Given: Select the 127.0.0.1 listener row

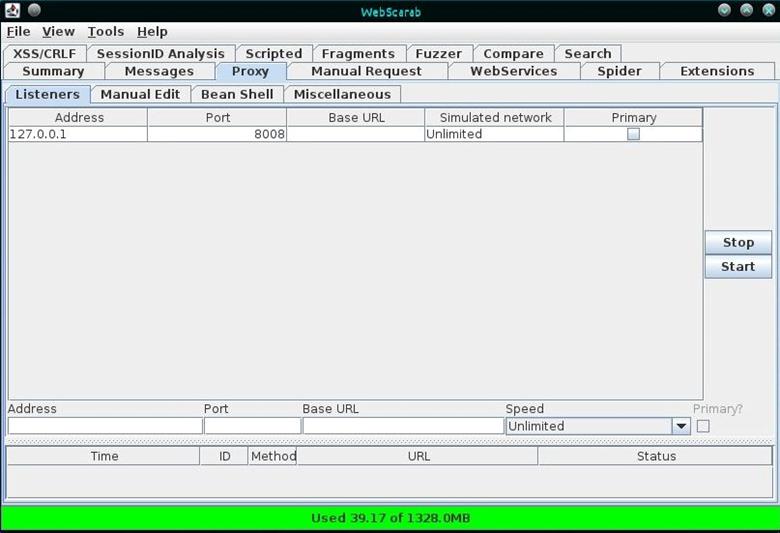Looking at the screenshot, I should point(78,134).
